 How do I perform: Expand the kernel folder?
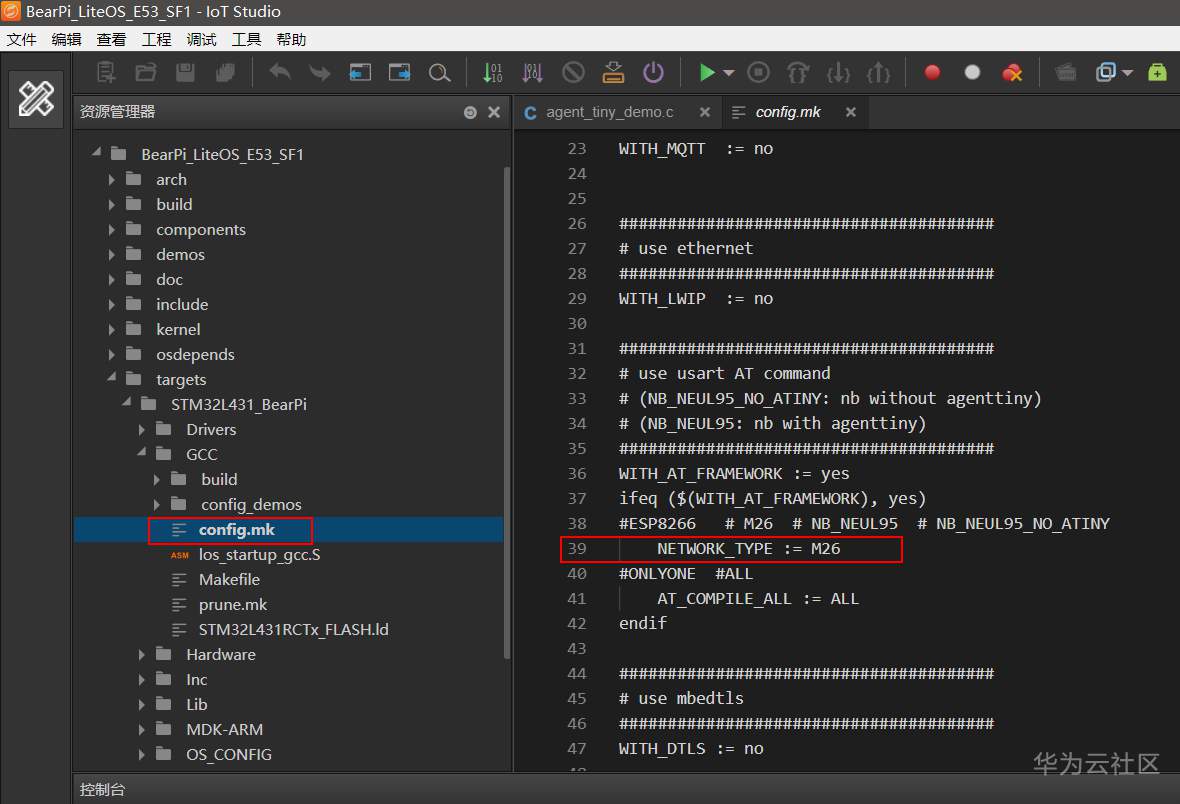tap(111, 330)
